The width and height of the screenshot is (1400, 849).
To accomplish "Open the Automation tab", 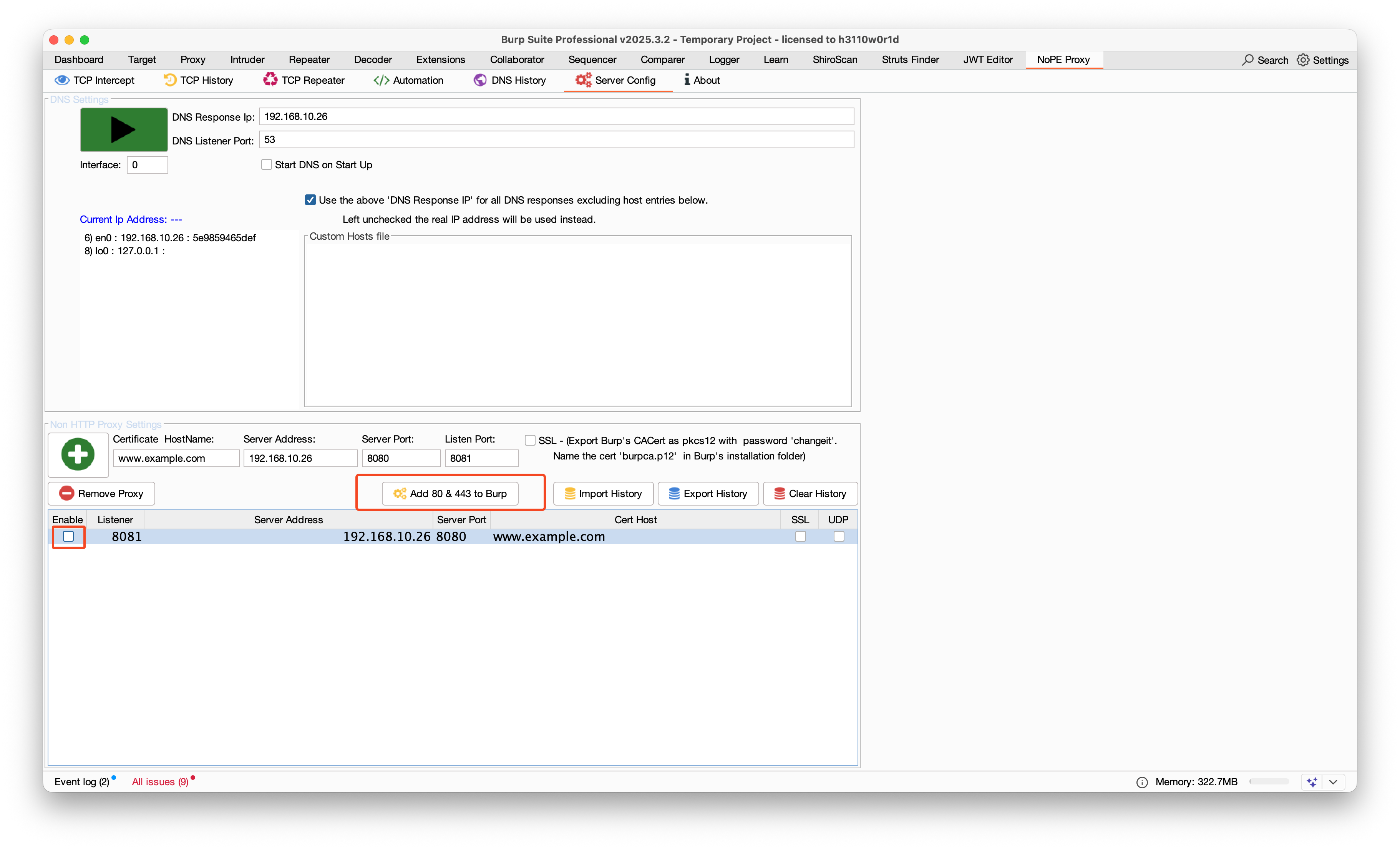I will coord(408,80).
